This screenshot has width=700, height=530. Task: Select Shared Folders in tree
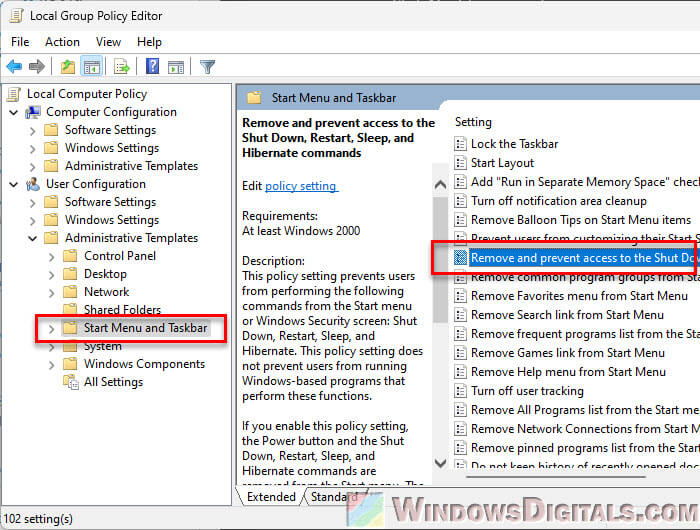pos(122,309)
